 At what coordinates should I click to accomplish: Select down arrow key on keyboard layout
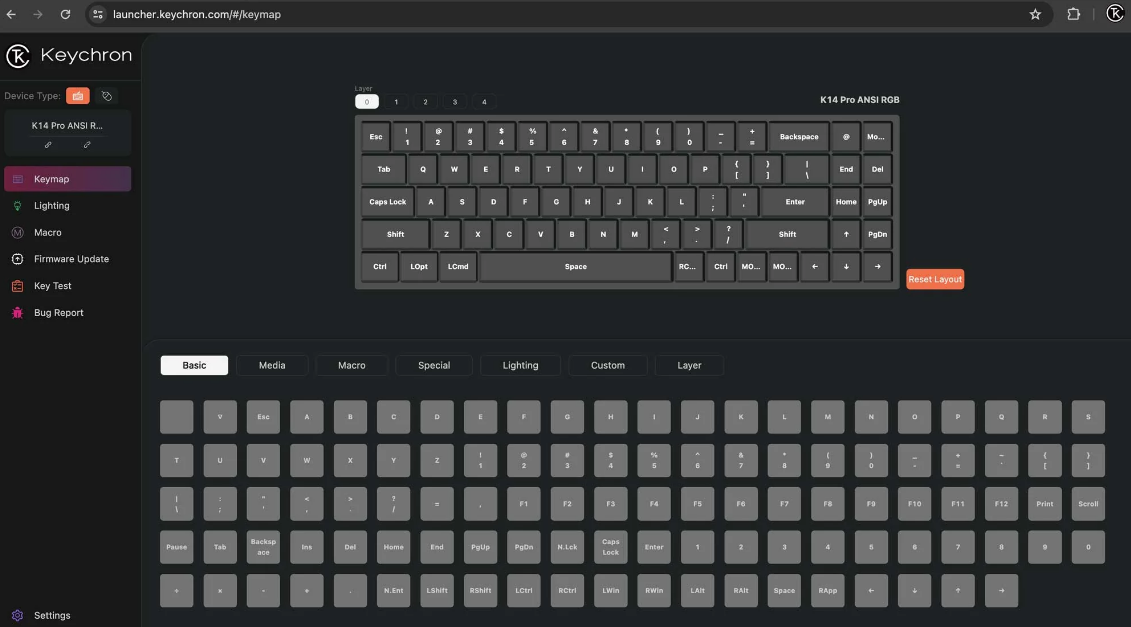click(846, 267)
